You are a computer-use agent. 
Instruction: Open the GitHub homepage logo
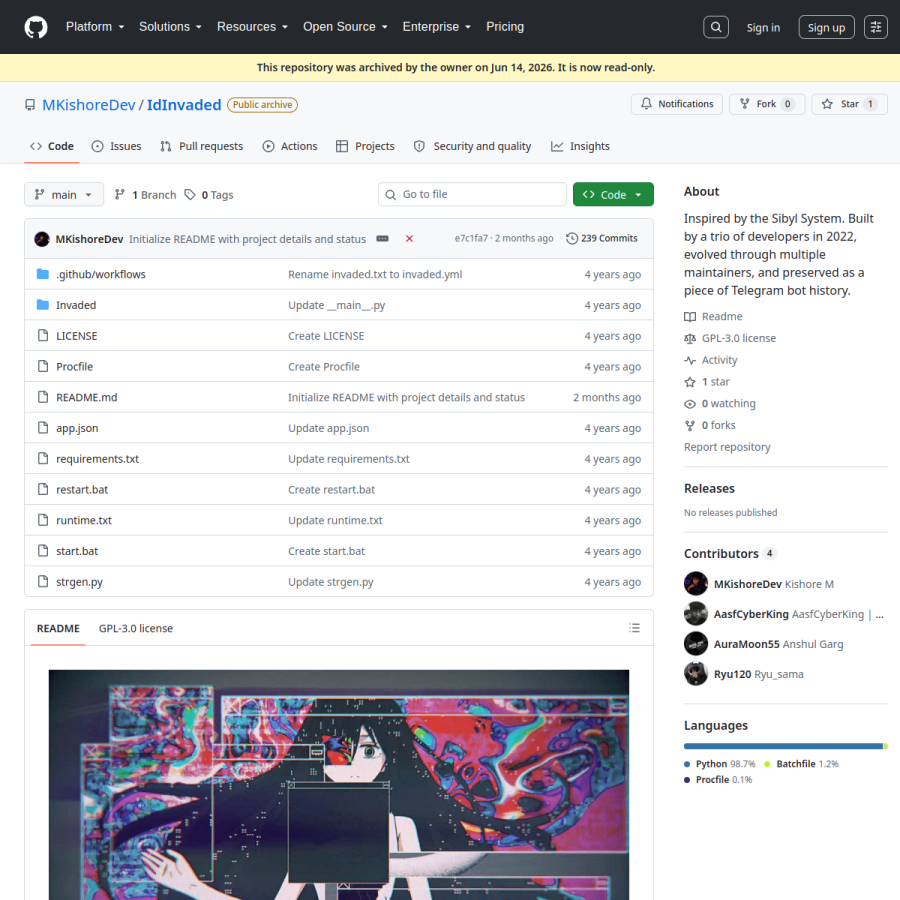tap(36, 27)
